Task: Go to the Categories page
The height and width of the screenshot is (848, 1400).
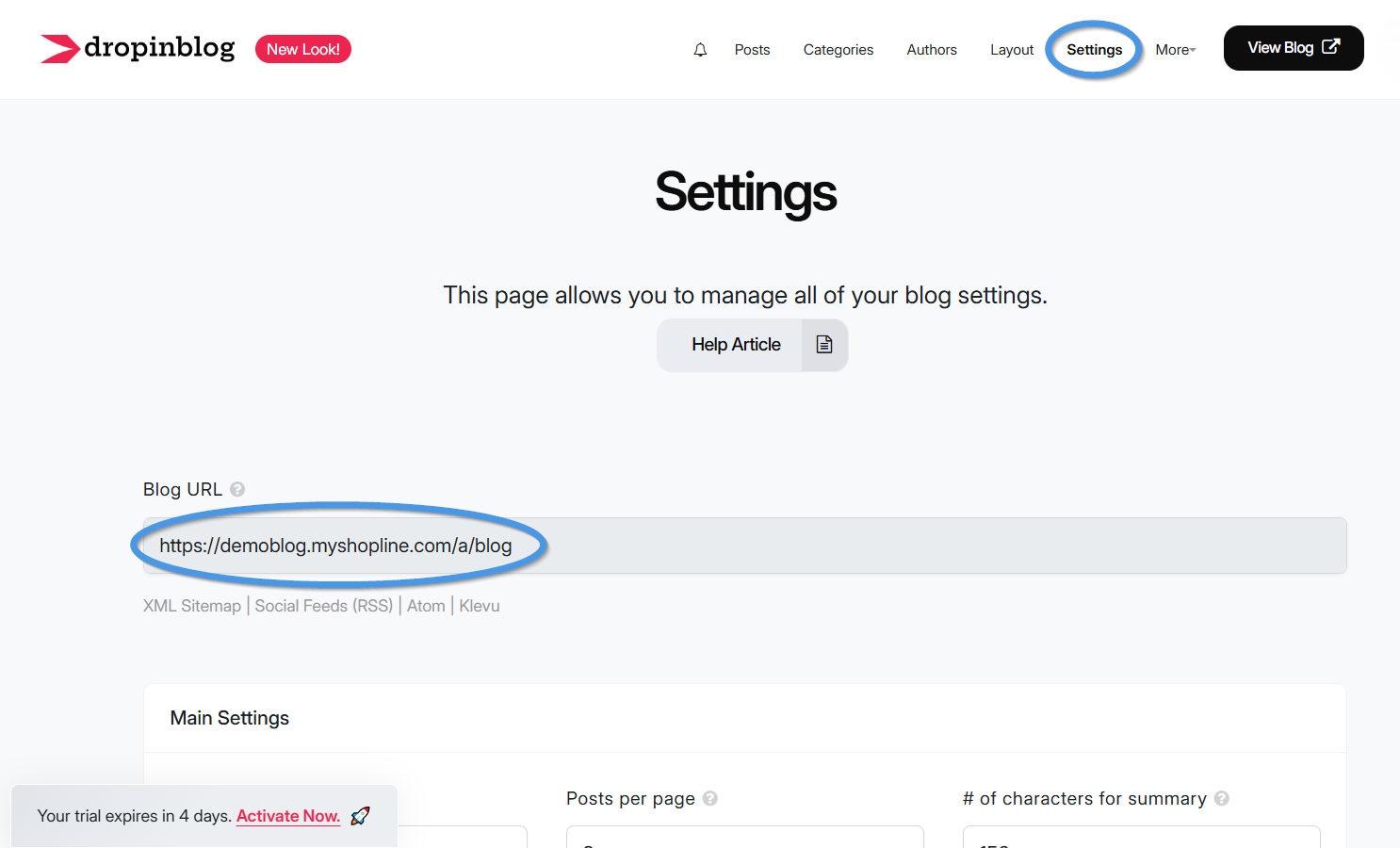Action: coord(838,50)
